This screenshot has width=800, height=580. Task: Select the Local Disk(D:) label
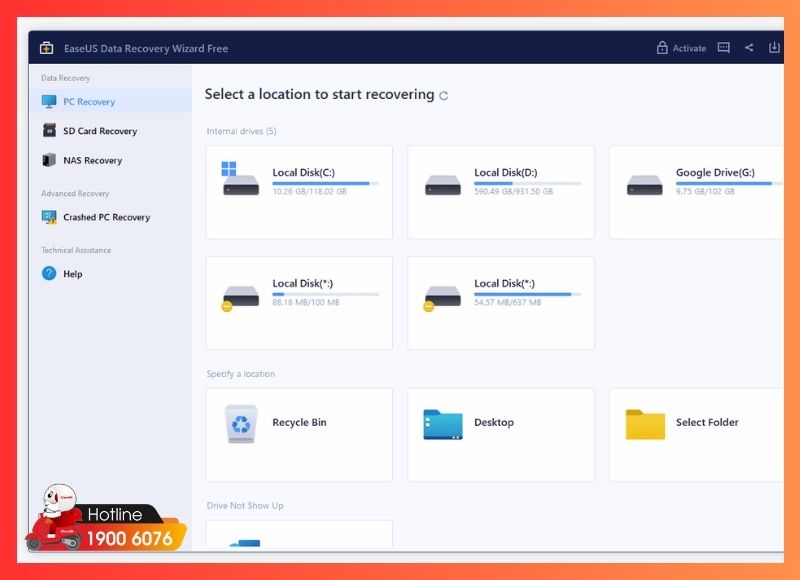[506, 172]
